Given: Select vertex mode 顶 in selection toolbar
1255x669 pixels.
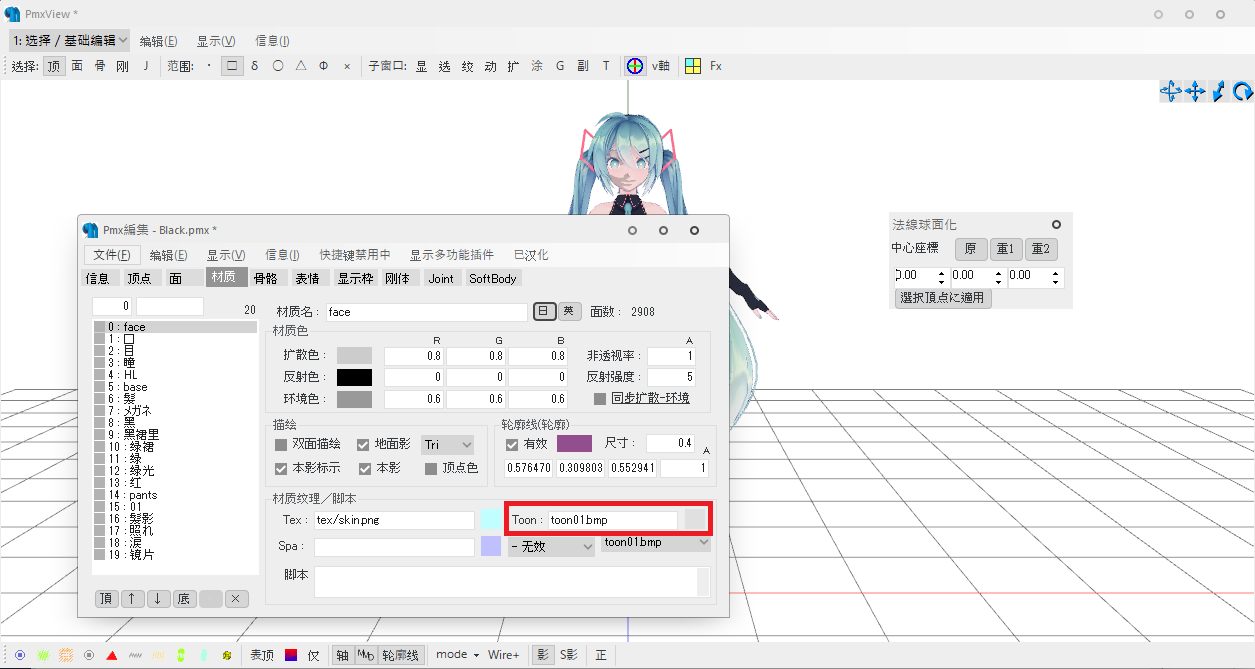Looking at the screenshot, I should [54, 66].
